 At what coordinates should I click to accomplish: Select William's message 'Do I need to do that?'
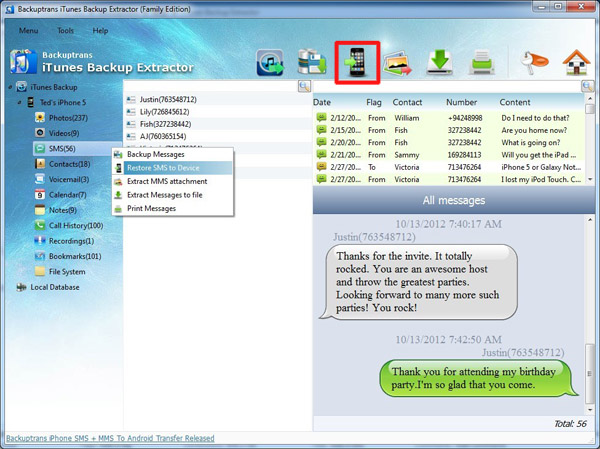pos(449,118)
